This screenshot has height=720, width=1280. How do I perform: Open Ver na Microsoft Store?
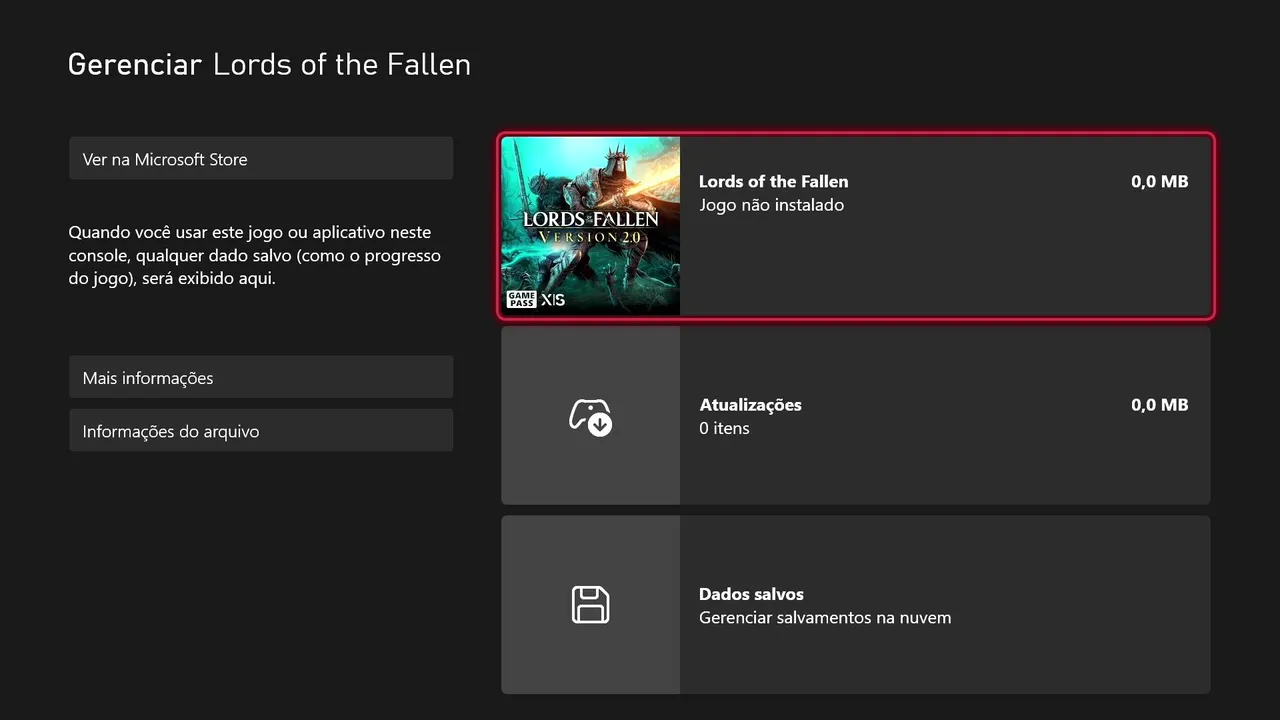tap(261, 159)
